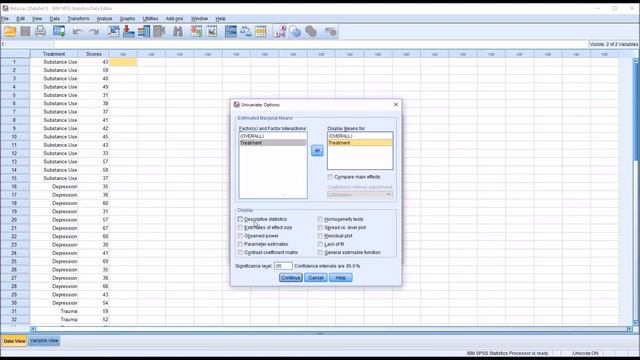
Task: Click the Save file toolbar icon
Action: 25,31
